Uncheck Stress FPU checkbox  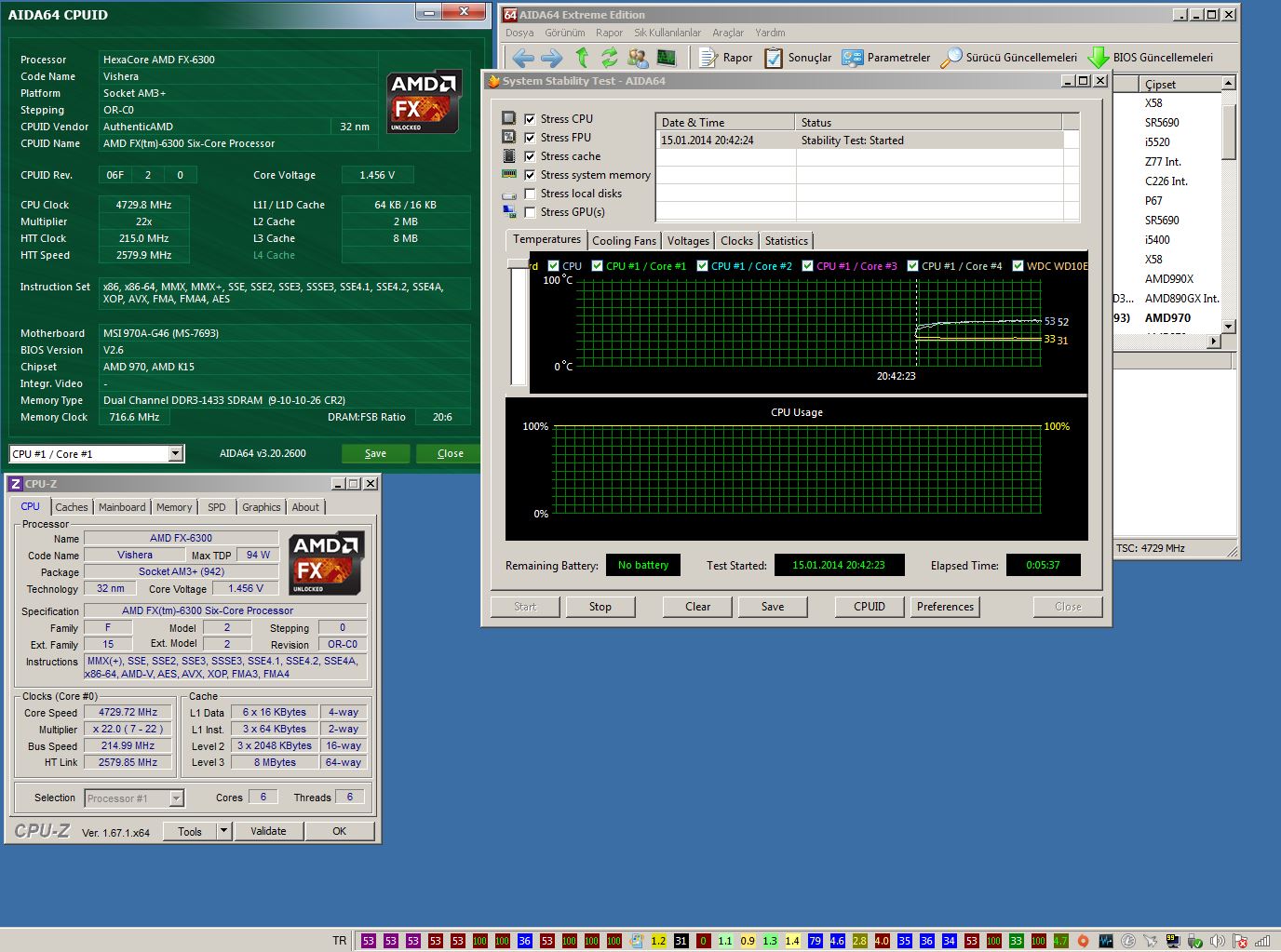click(530, 138)
